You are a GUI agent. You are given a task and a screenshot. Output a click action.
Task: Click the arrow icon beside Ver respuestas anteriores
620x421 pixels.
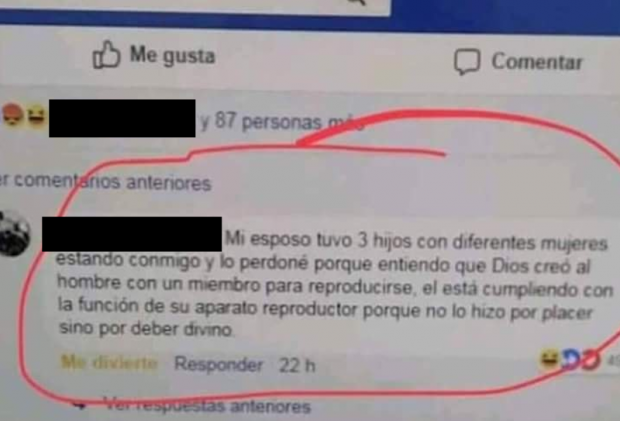(80, 405)
